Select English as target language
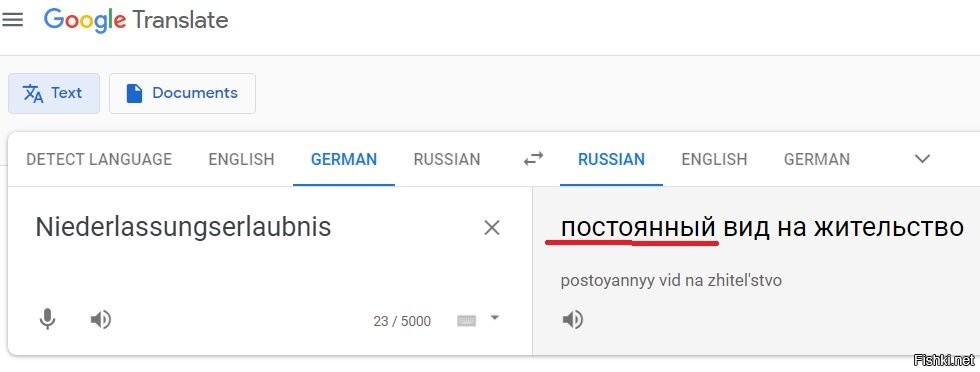Image resolution: width=980 pixels, height=372 pixels. (x=714, y=159)
